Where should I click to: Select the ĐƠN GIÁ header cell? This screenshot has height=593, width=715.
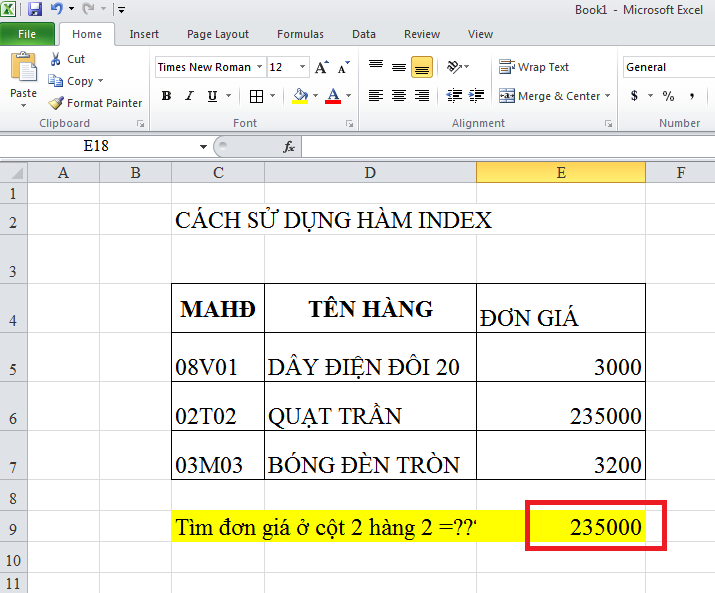[561, 308]
